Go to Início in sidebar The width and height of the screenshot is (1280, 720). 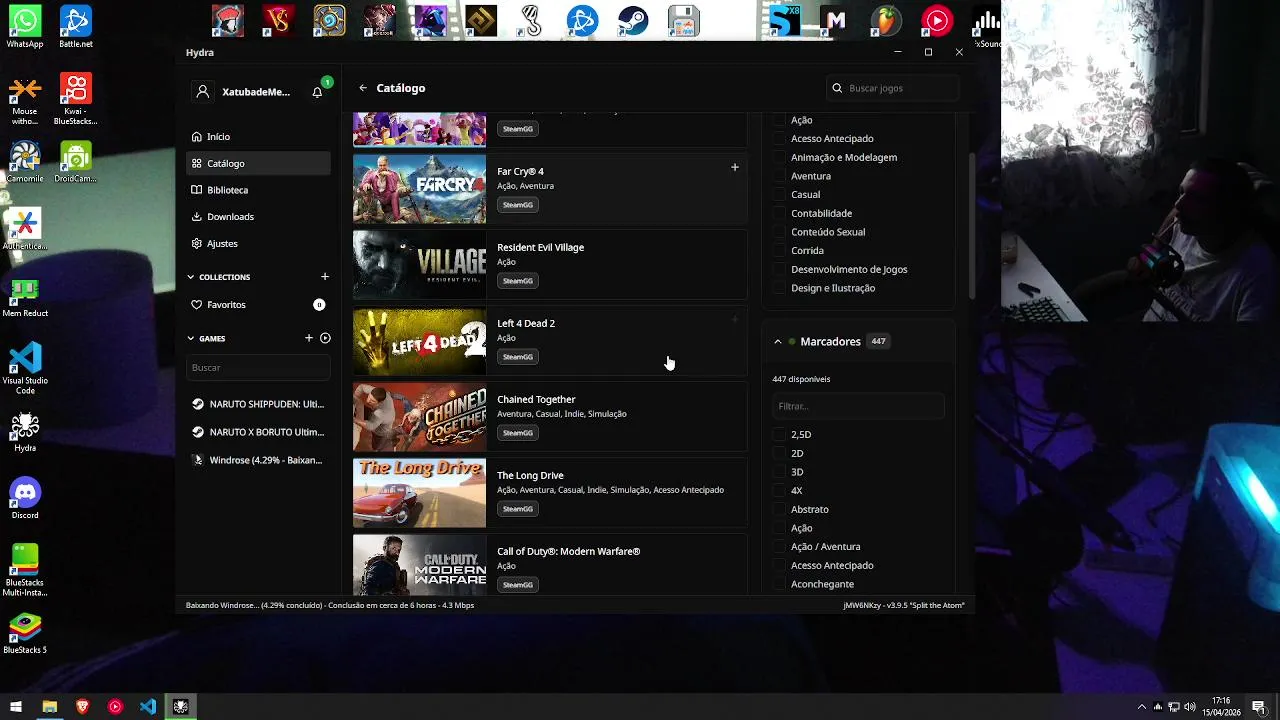(x=258, y=137)
